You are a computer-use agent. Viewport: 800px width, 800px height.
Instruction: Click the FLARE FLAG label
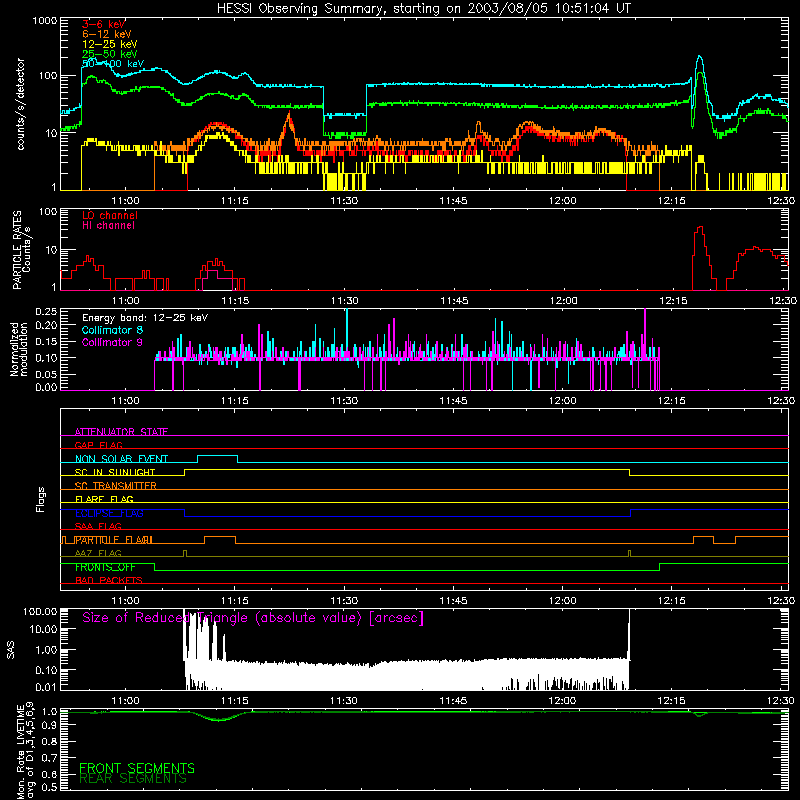104,499
